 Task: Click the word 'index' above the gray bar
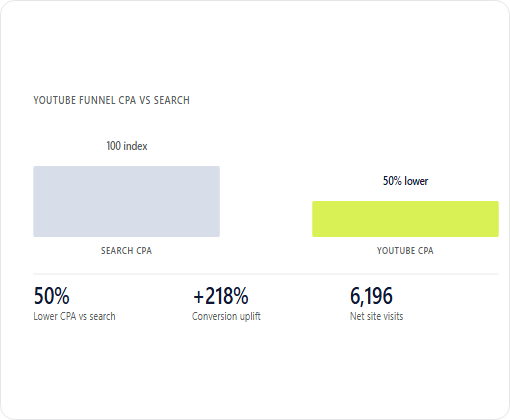[x=136, y=146]
